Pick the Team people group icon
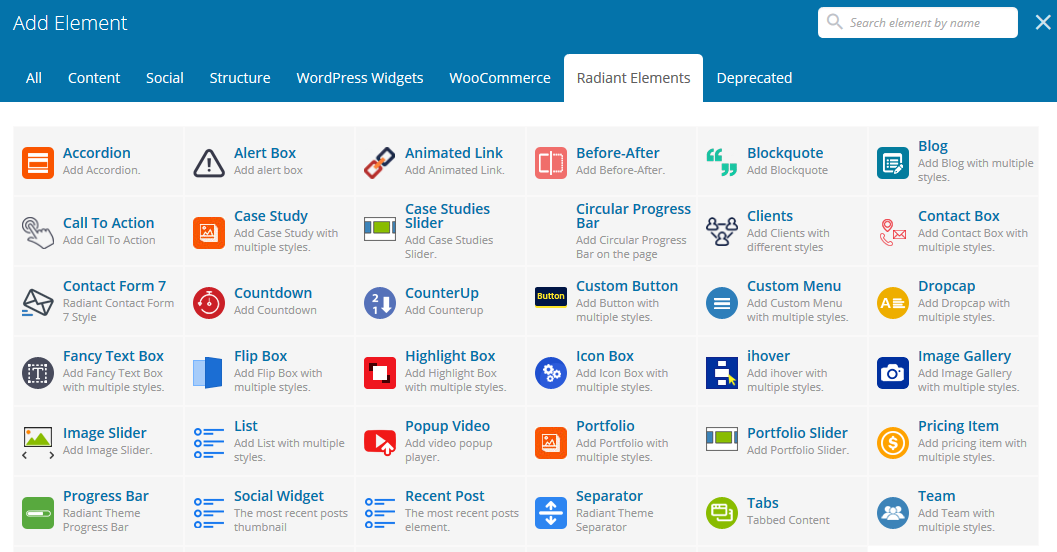This screenshot has height=552, width=1057. click(x=893, y=512)
